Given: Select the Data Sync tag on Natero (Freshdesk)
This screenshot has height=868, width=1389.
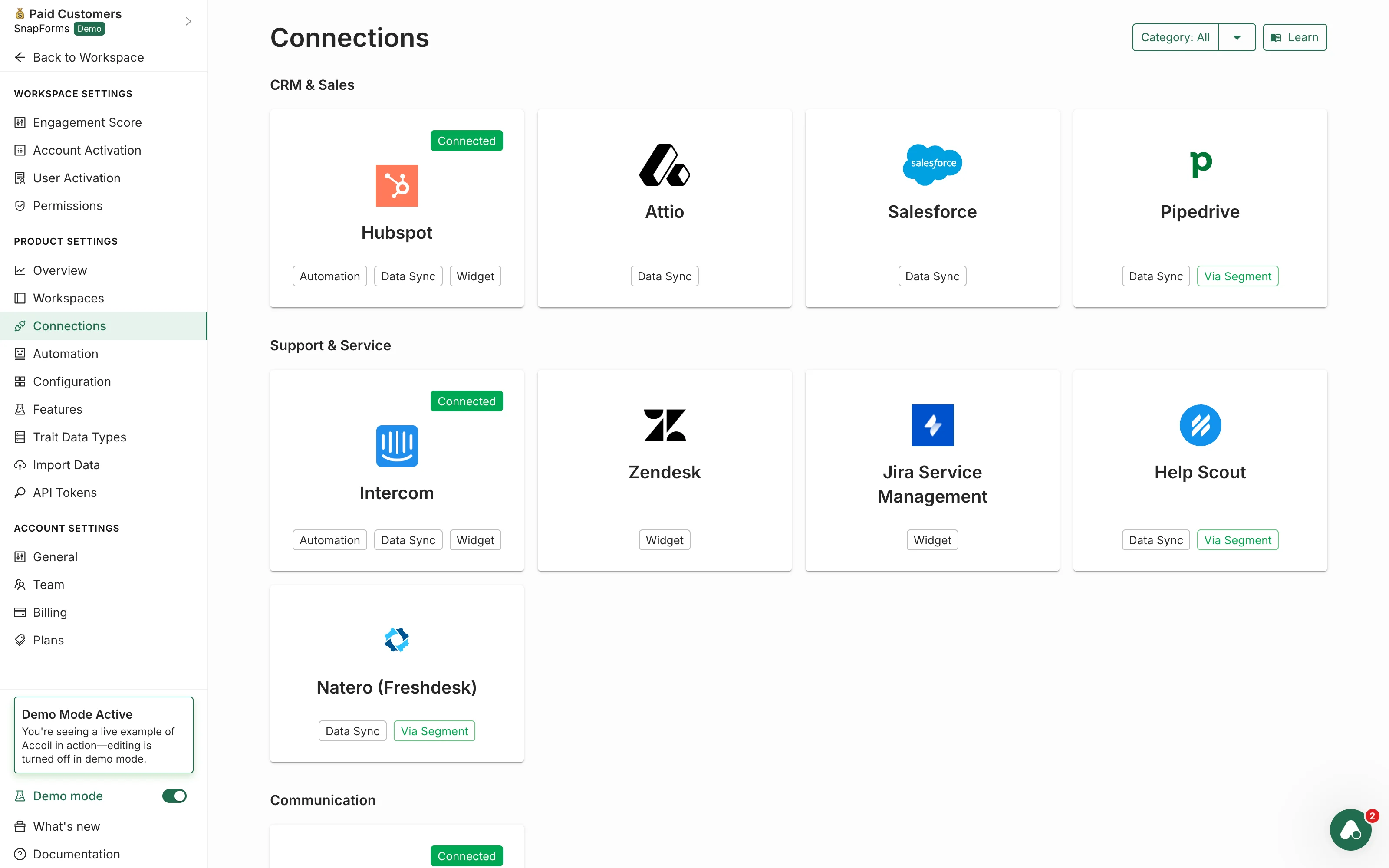Looking at the screenshot, I should [x=352, y=730].
